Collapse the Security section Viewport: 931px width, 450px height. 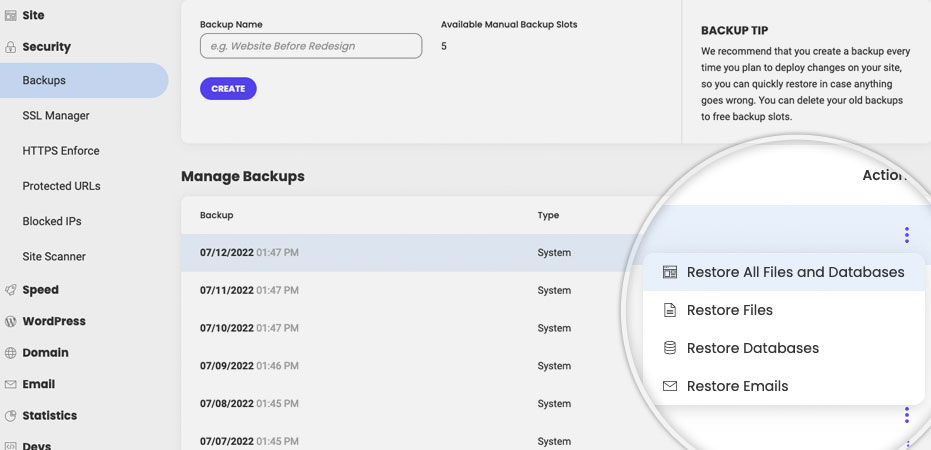pyautogui.click(x=46, y=47)
